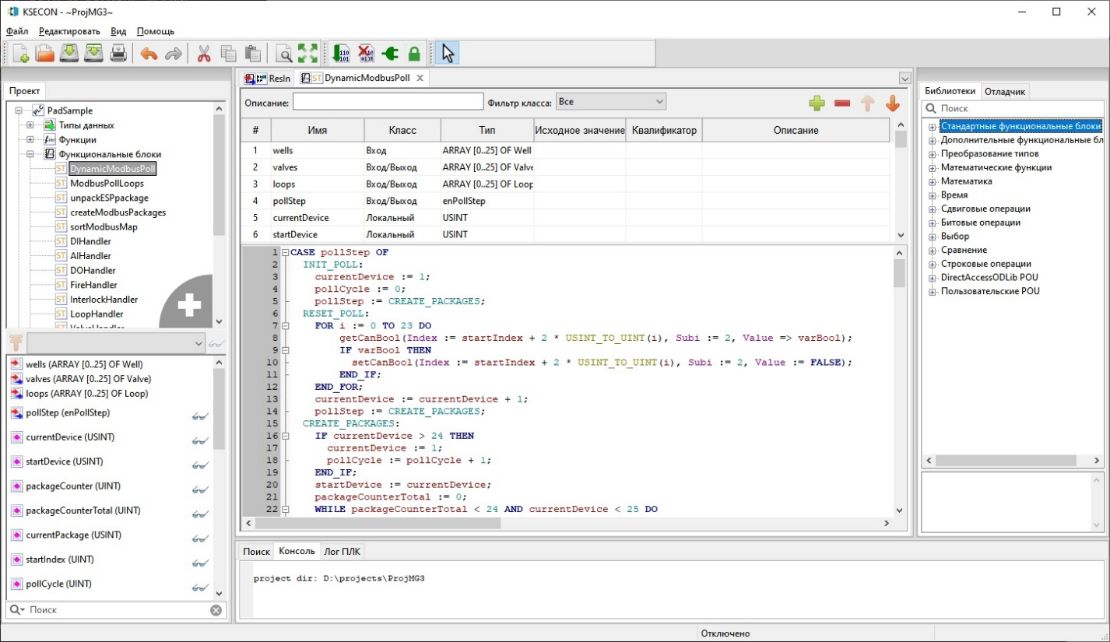Remove variable with red minus icon
Viewport: 1110px width, 642px height.
pyautogui.click(x=842, y=103)
